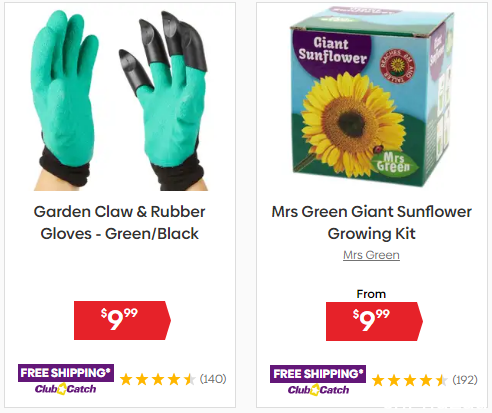Viewport: 492px width, 413px height.
Task: Click the Club Catch logo on the gloves card
Action: 65,389
